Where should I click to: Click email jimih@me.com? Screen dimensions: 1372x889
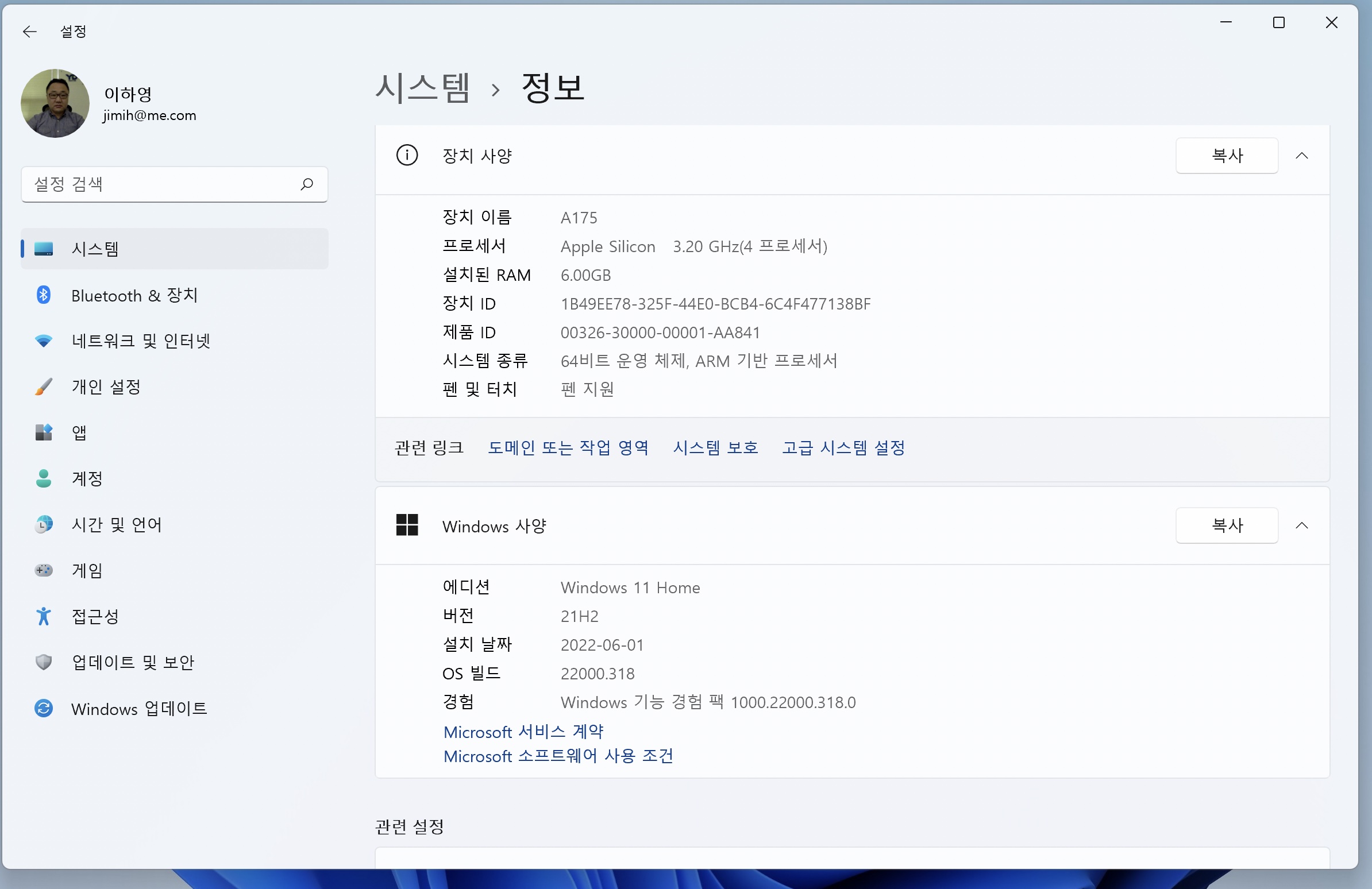click(150, 116)
